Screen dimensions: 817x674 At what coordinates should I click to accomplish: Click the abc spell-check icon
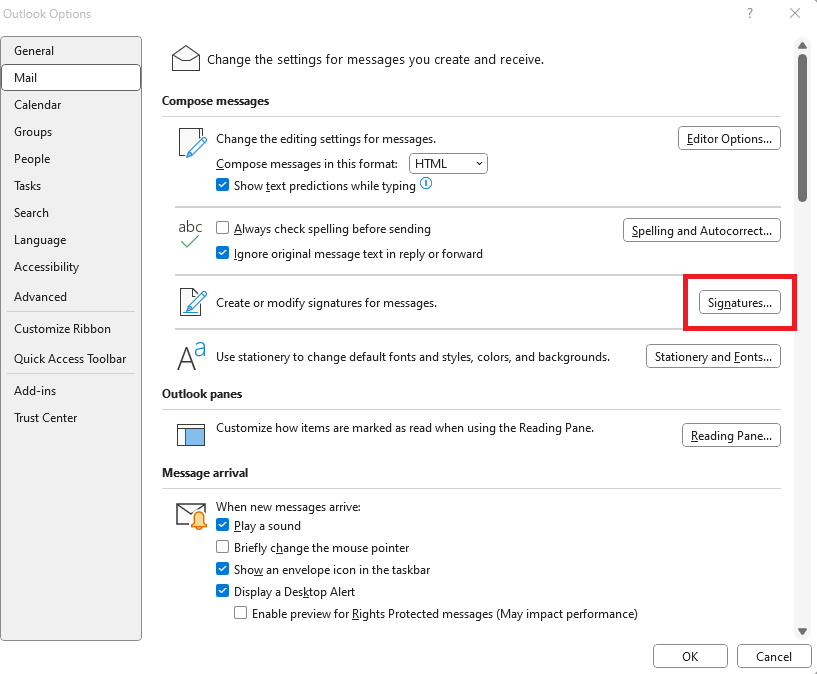[190, 233]
